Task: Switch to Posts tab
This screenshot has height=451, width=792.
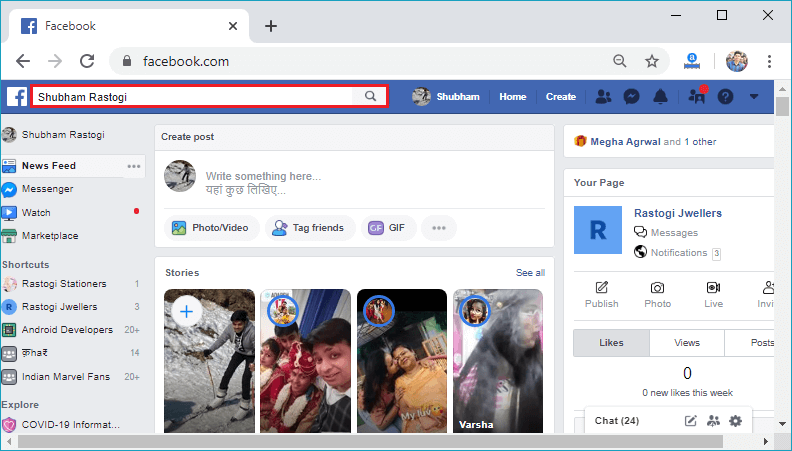Action: coord(750,343)
